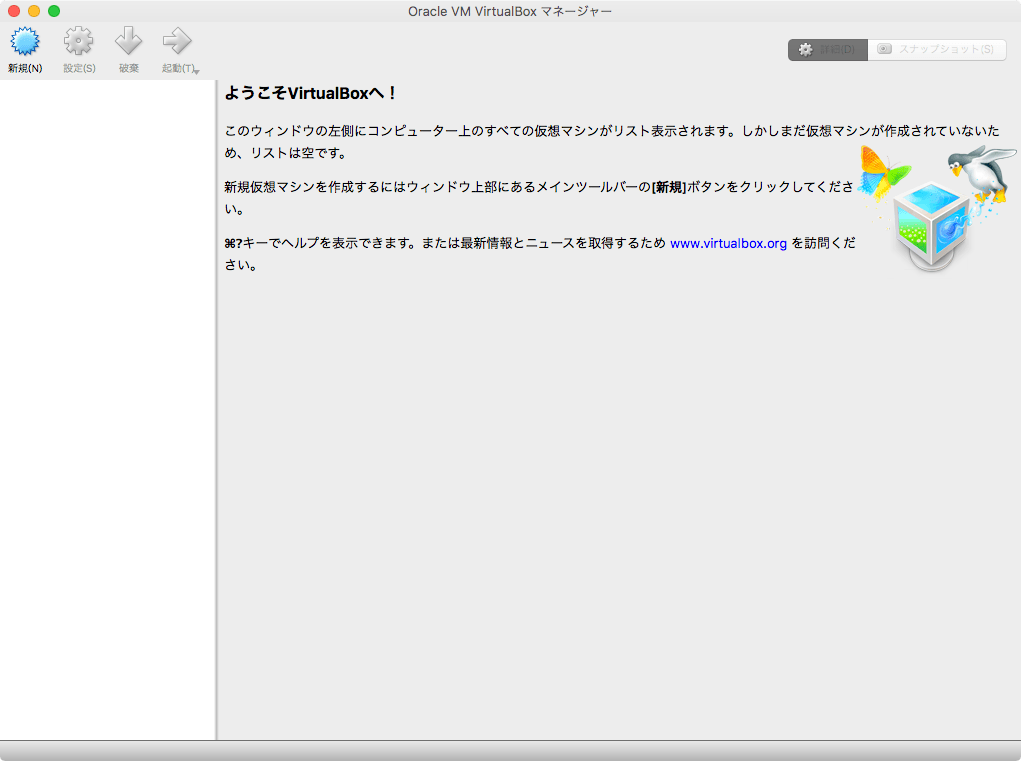Minimize the window using the yellow button
1021x761 pixels.
[34, 11]
